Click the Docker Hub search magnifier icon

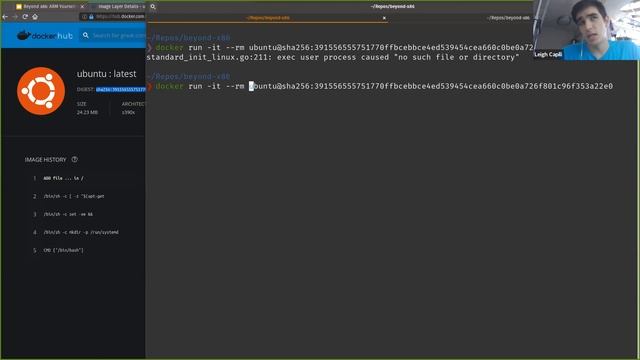click(86, 36)
